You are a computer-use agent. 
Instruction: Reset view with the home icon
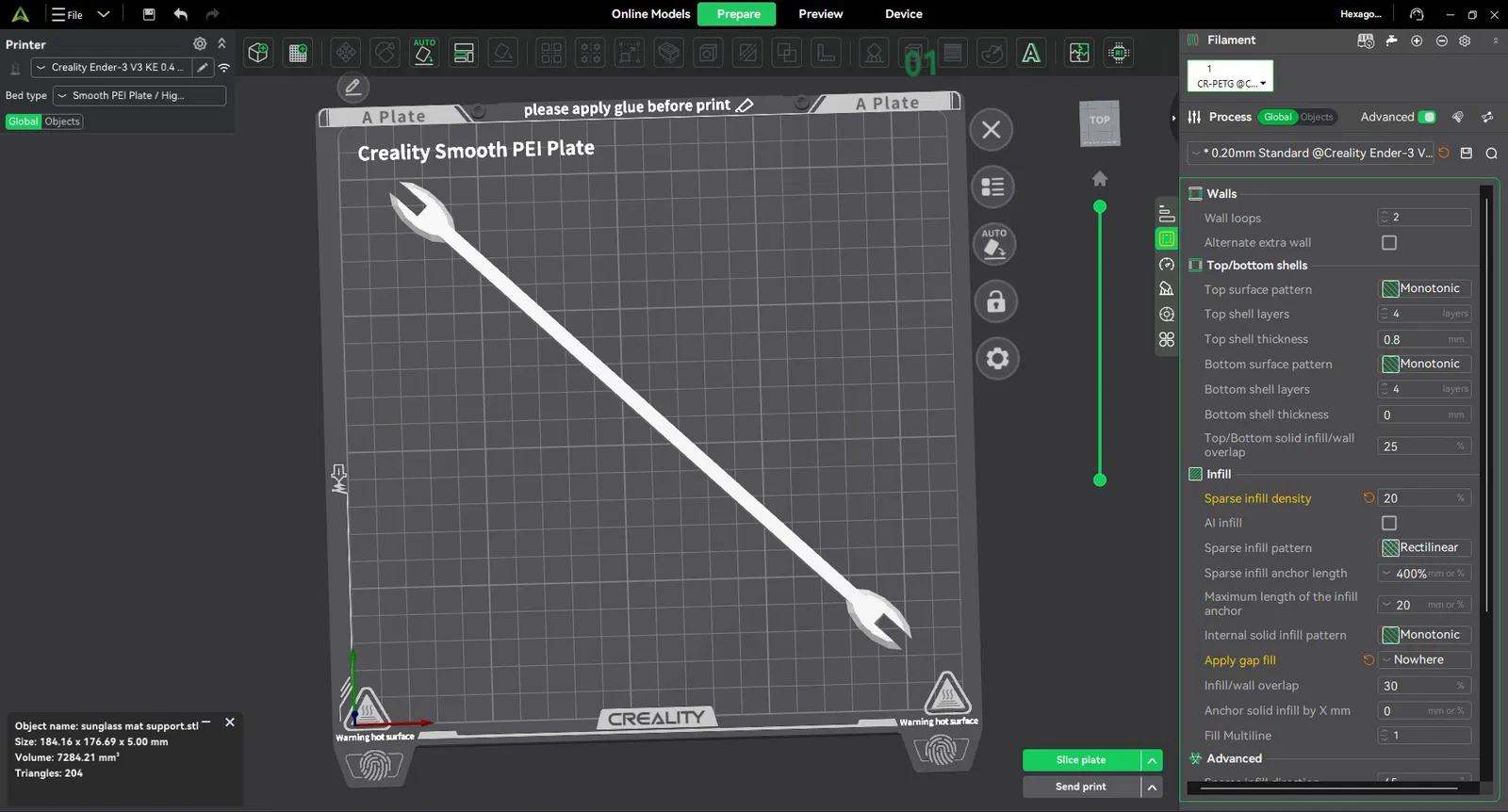coord(1100,178)
